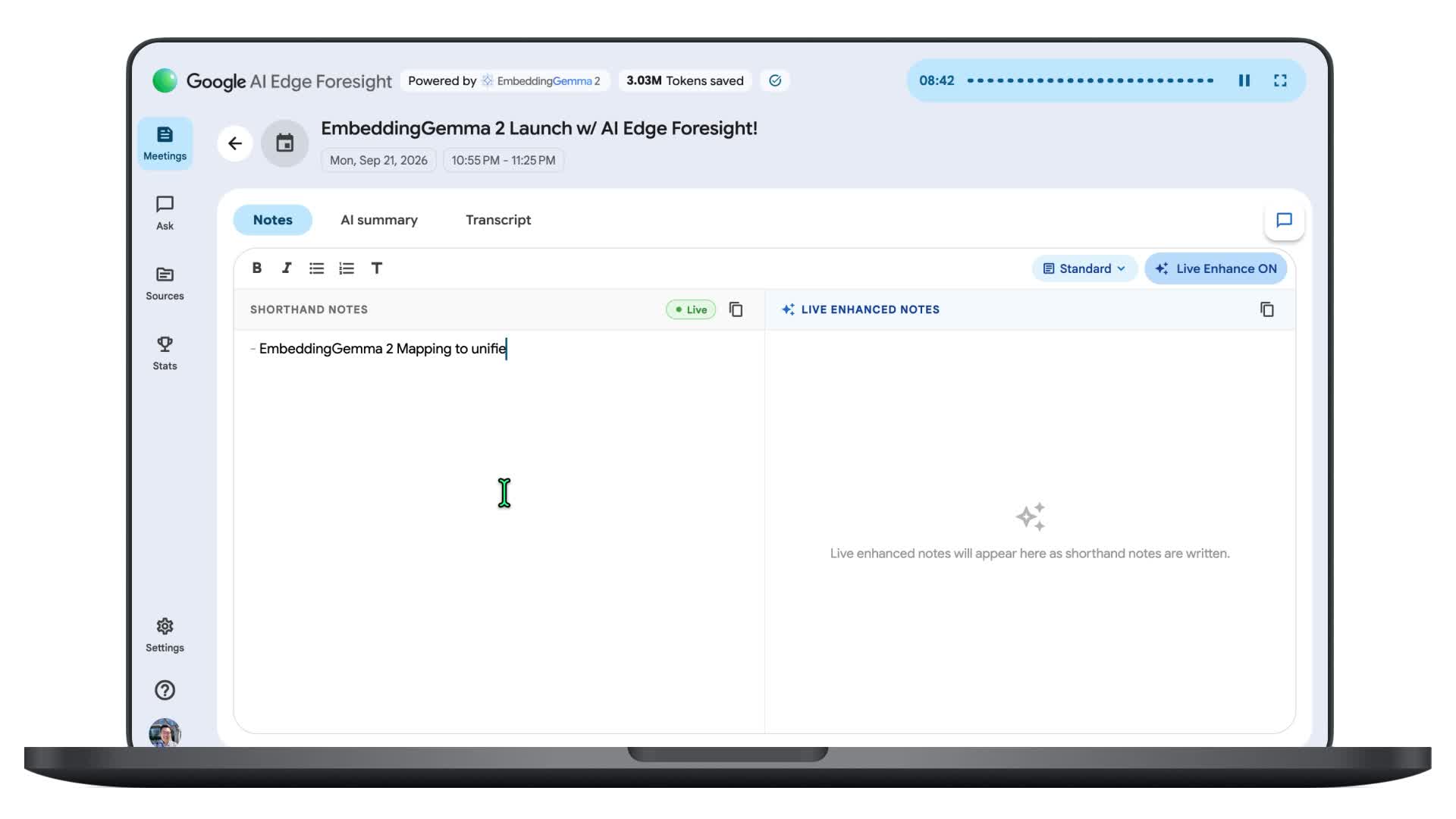Go back with the arrow button
This screenshot has height=819, width=1456.
[x=235, y=143]
